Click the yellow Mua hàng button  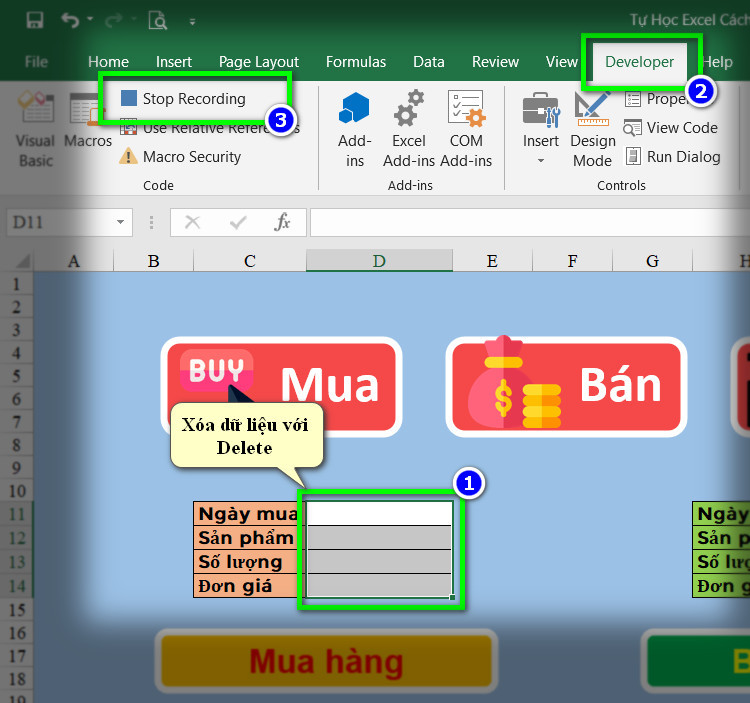click(x=326, y=661)
